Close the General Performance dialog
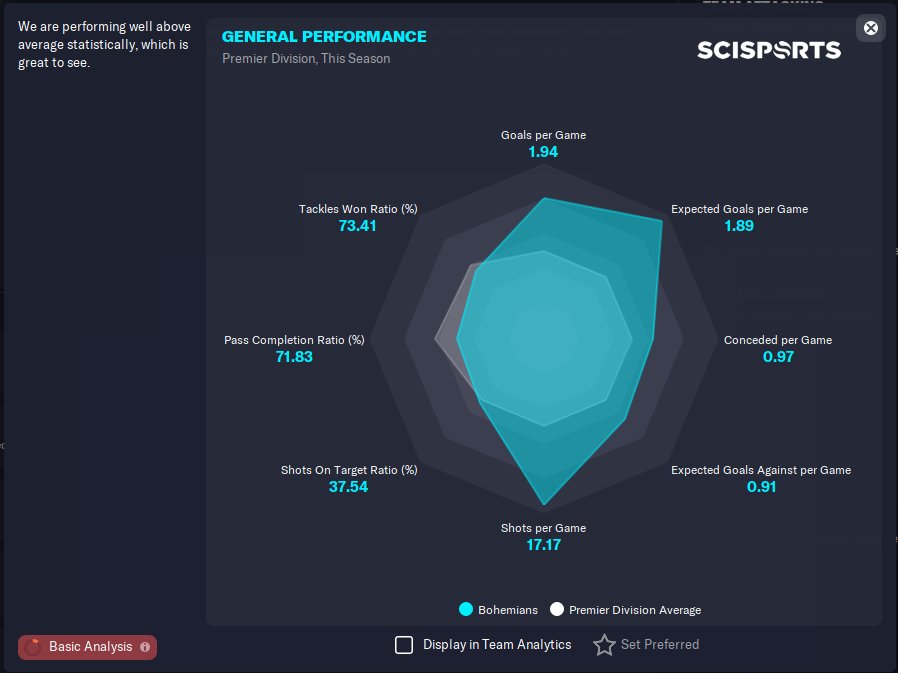898x673 pixels. pos(871,28)
